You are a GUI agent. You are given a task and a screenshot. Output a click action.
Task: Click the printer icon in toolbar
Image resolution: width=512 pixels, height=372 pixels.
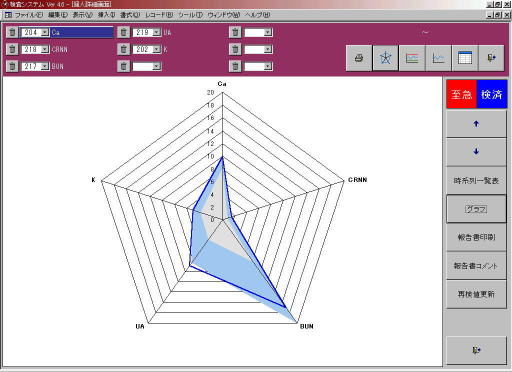[x=359, y=58]
